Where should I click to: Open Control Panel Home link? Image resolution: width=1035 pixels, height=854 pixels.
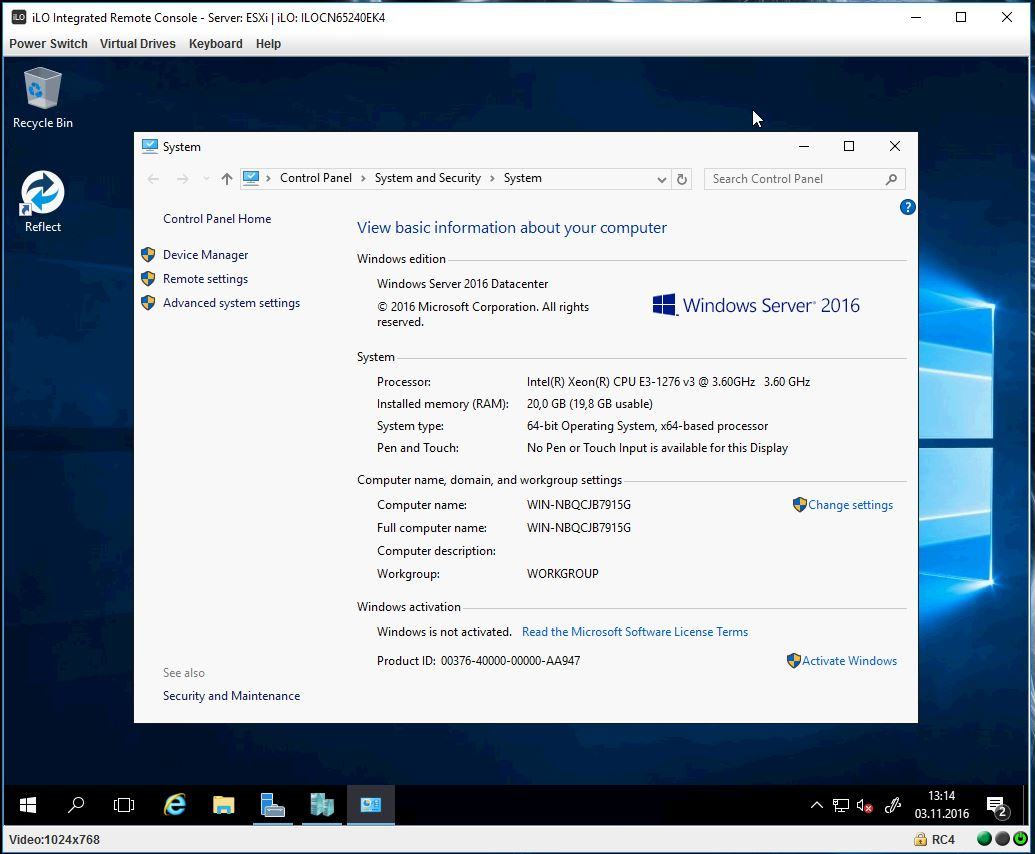pyautogui.click(x=217, y=218)
